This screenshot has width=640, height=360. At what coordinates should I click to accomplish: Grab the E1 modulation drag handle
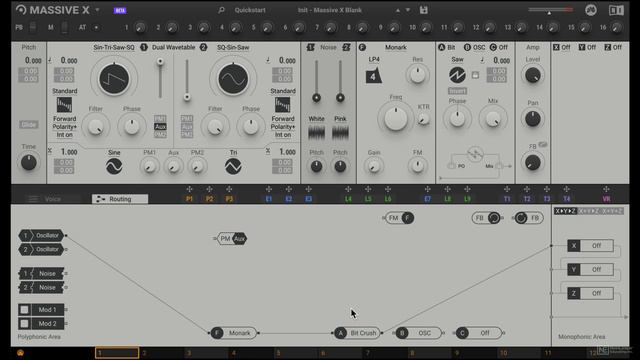pyautogui.click(x=269, y=189)
